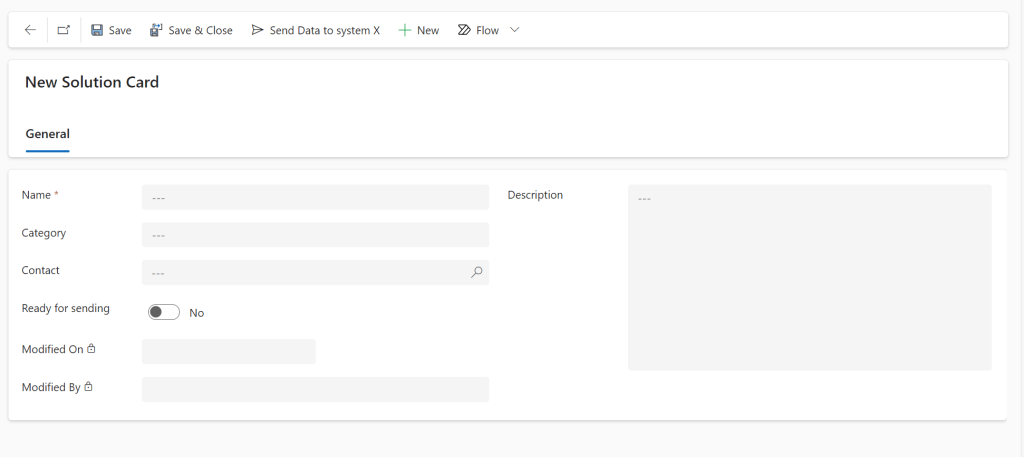Viewport: 1024px width, 457px height.
Task: Click the lock icon beside Modified By
Action: (x=88, y=387)
